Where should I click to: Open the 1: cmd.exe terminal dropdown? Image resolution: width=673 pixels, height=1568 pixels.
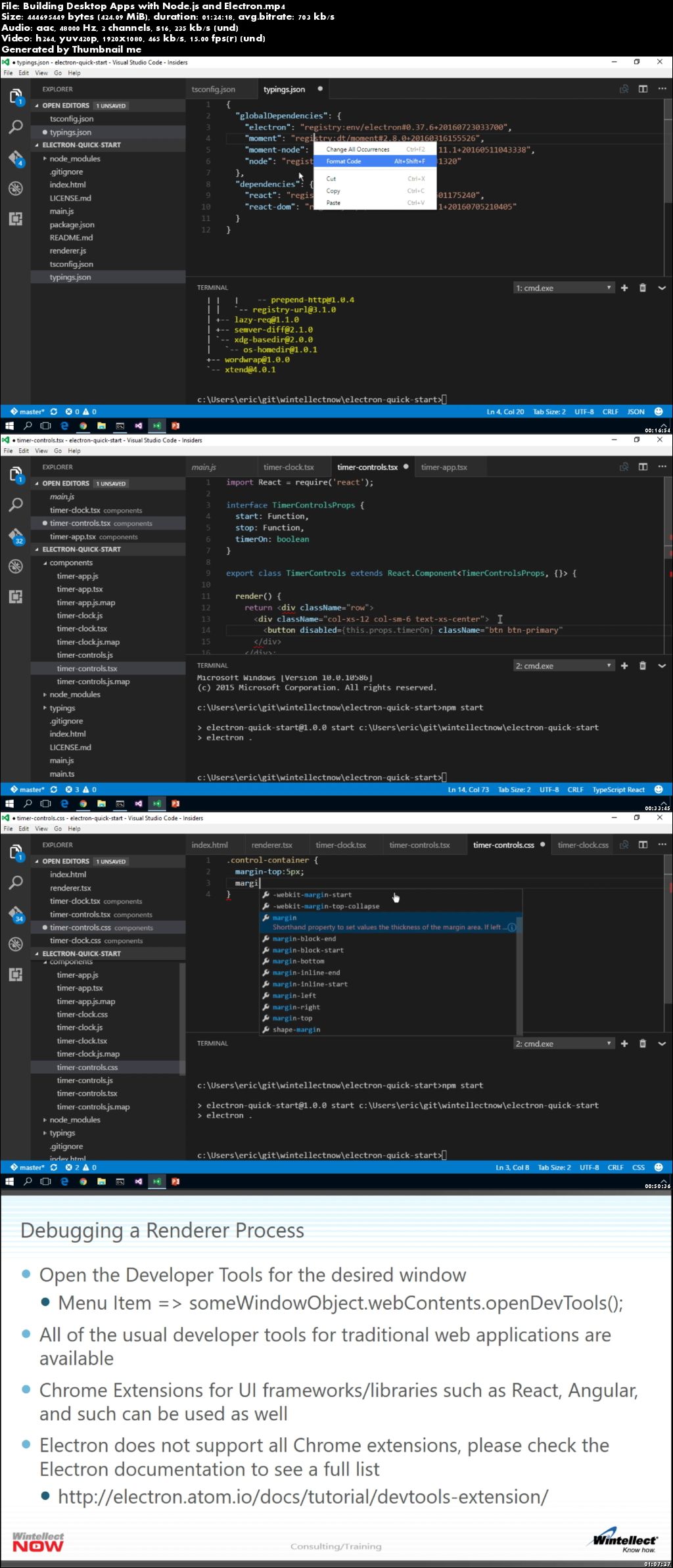point(563,288)
